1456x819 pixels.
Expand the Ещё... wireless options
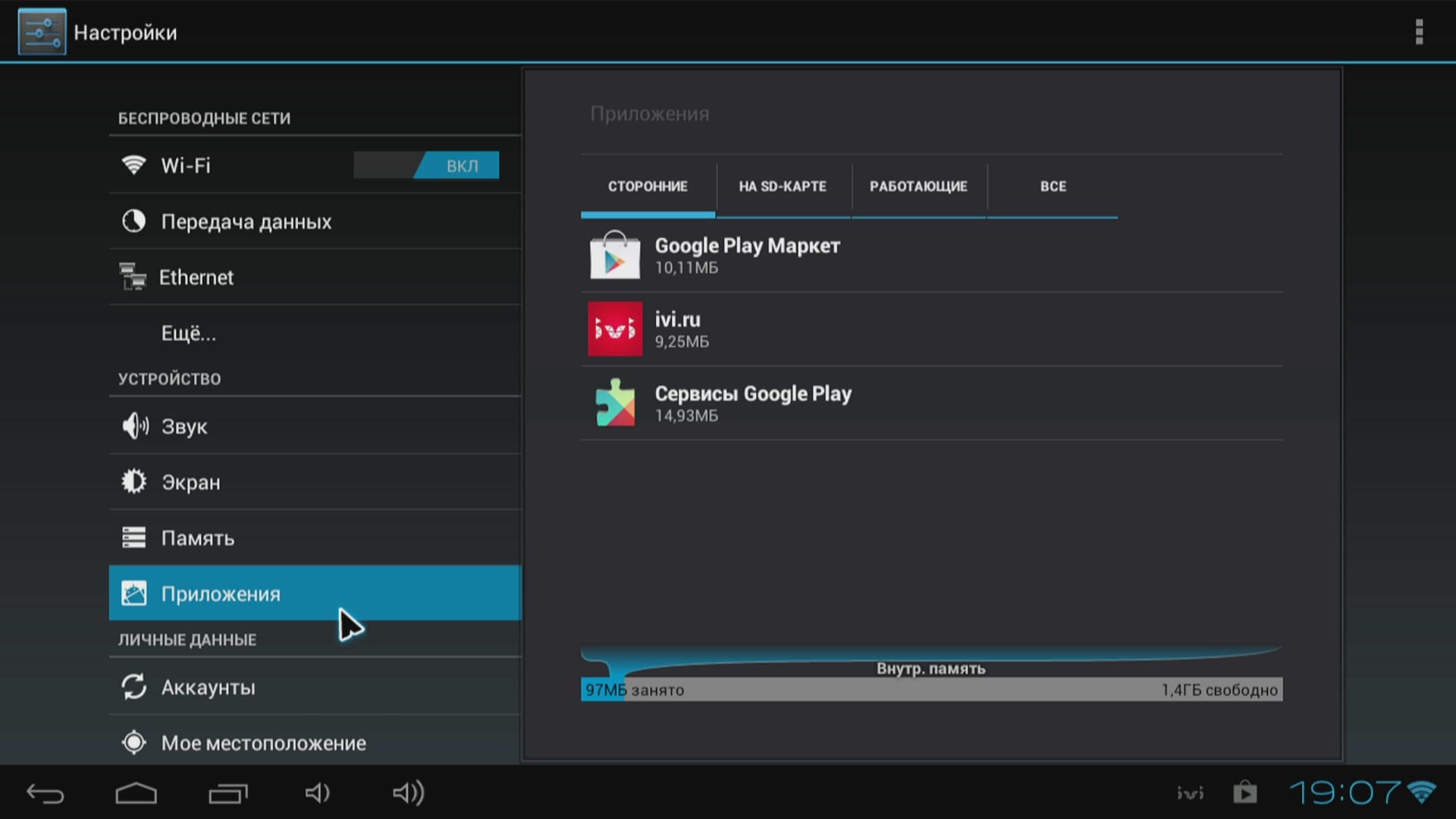[188, 334]
